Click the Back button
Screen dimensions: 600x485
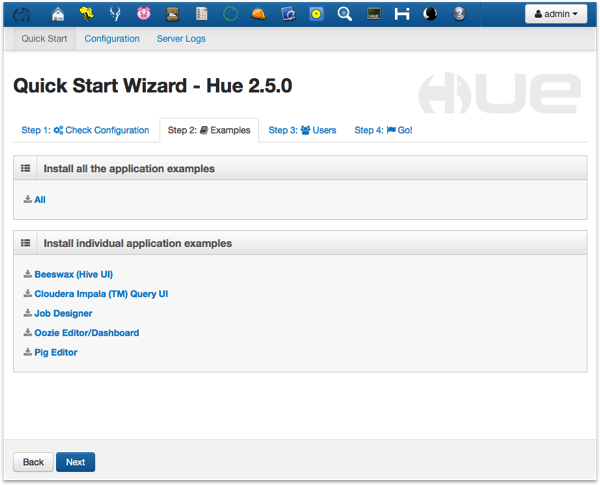[x=33, y=462]
